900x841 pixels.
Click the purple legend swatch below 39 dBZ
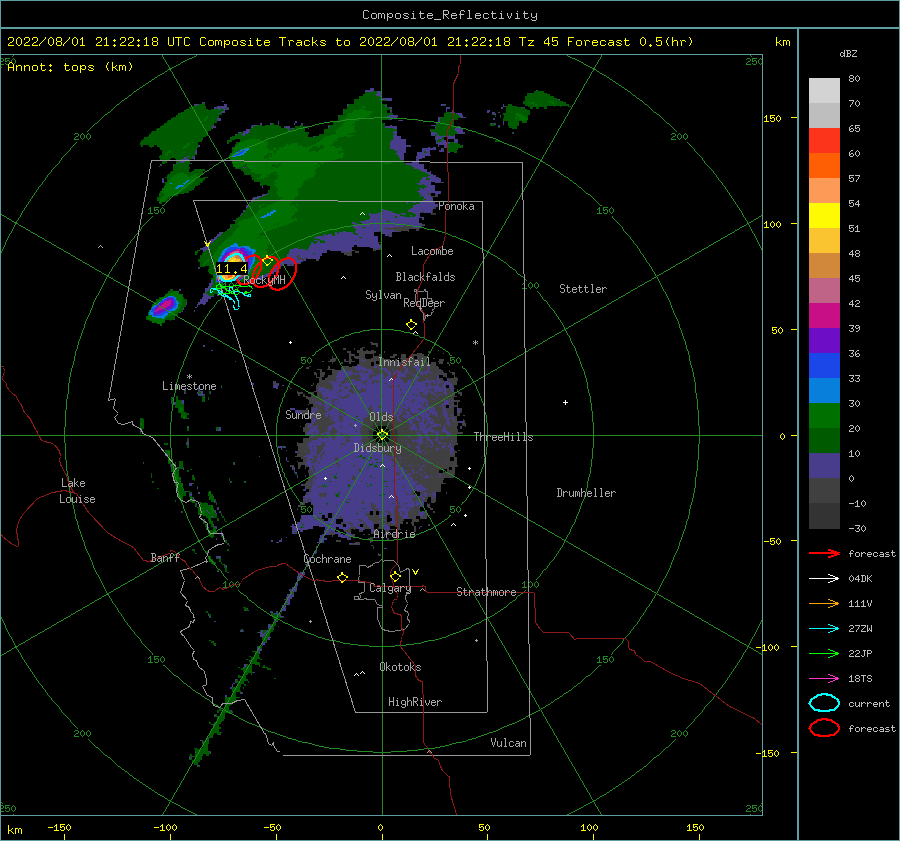[824, 340]
